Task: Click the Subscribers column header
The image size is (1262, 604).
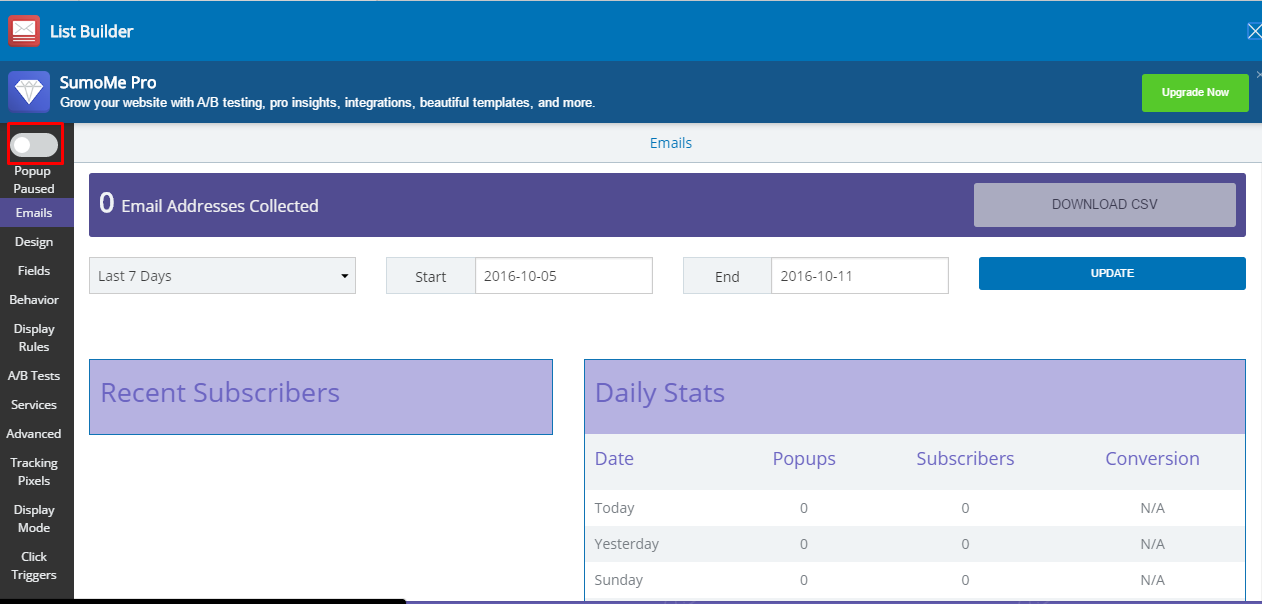Action: tap(965, 459)
